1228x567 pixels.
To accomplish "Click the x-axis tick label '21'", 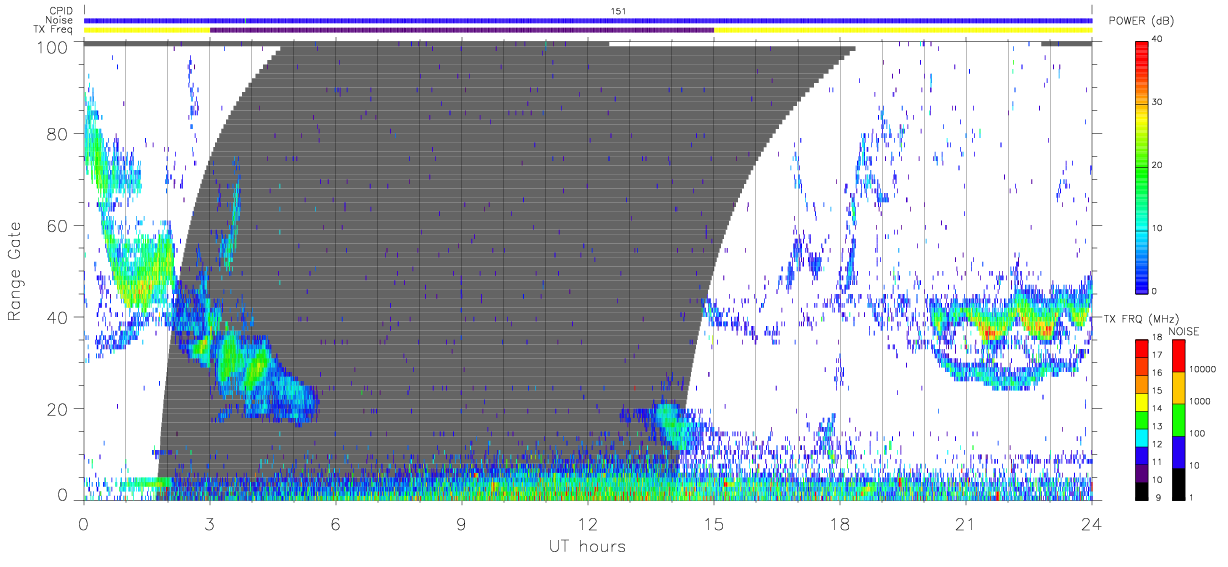I will (x=965, y=523).
